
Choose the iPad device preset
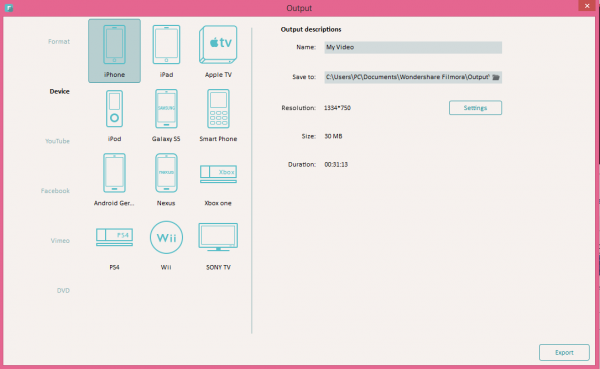(166, 51)
